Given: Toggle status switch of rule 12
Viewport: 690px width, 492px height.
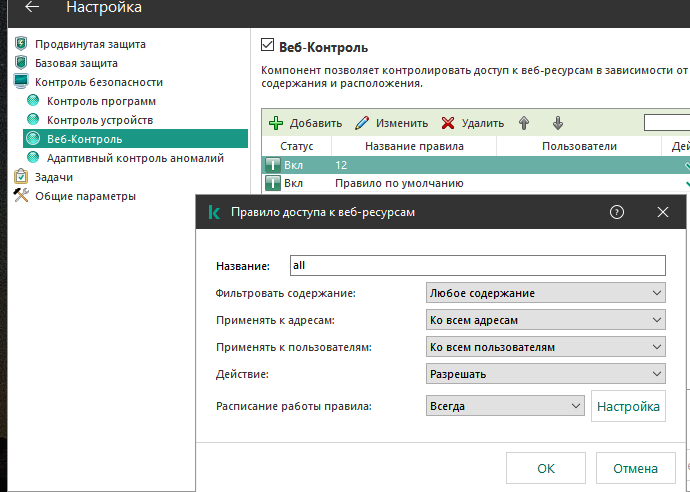Looking at the screenshot, I should (273, 165).
